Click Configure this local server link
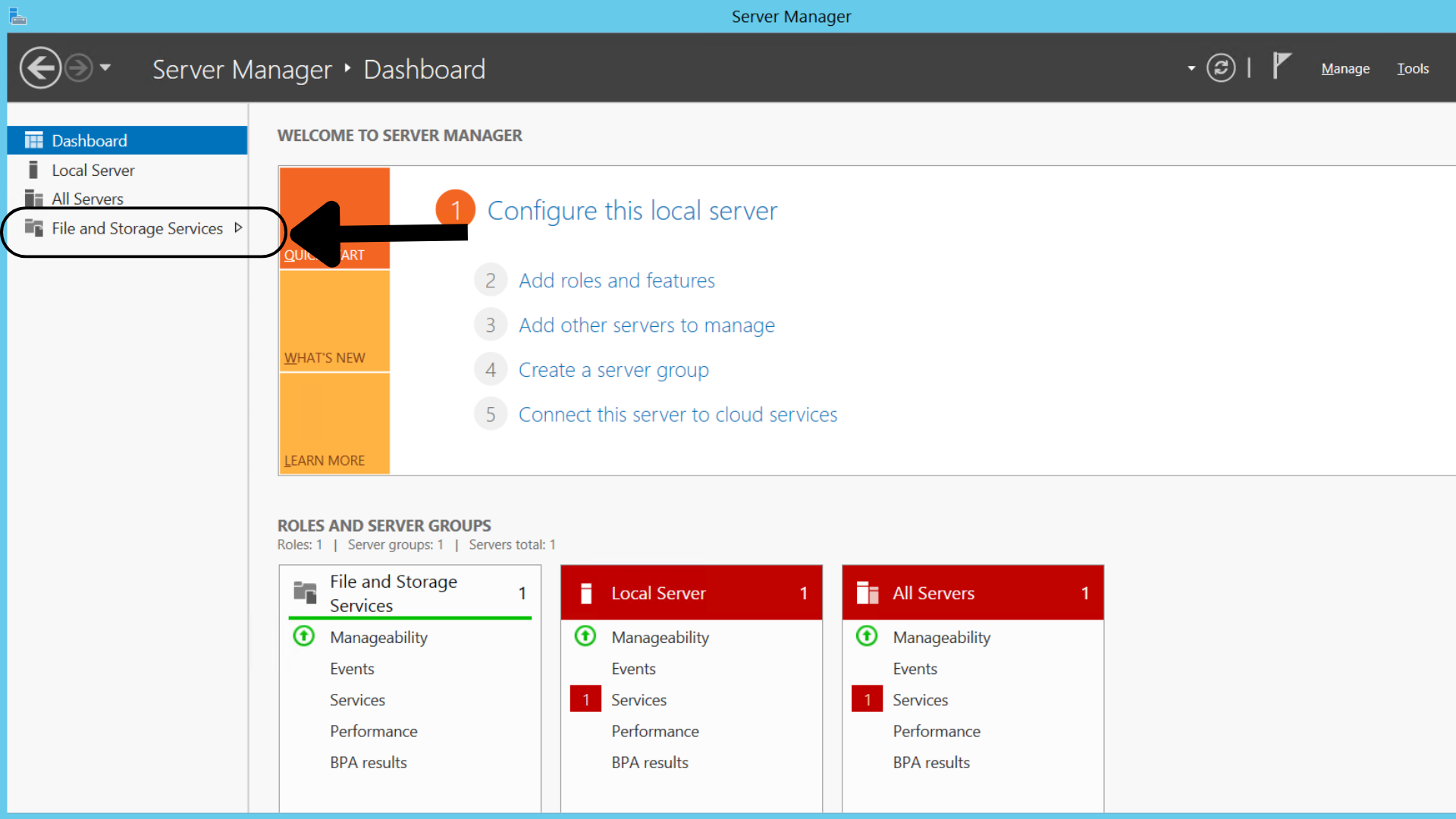1456x819 pixels. 632,211
